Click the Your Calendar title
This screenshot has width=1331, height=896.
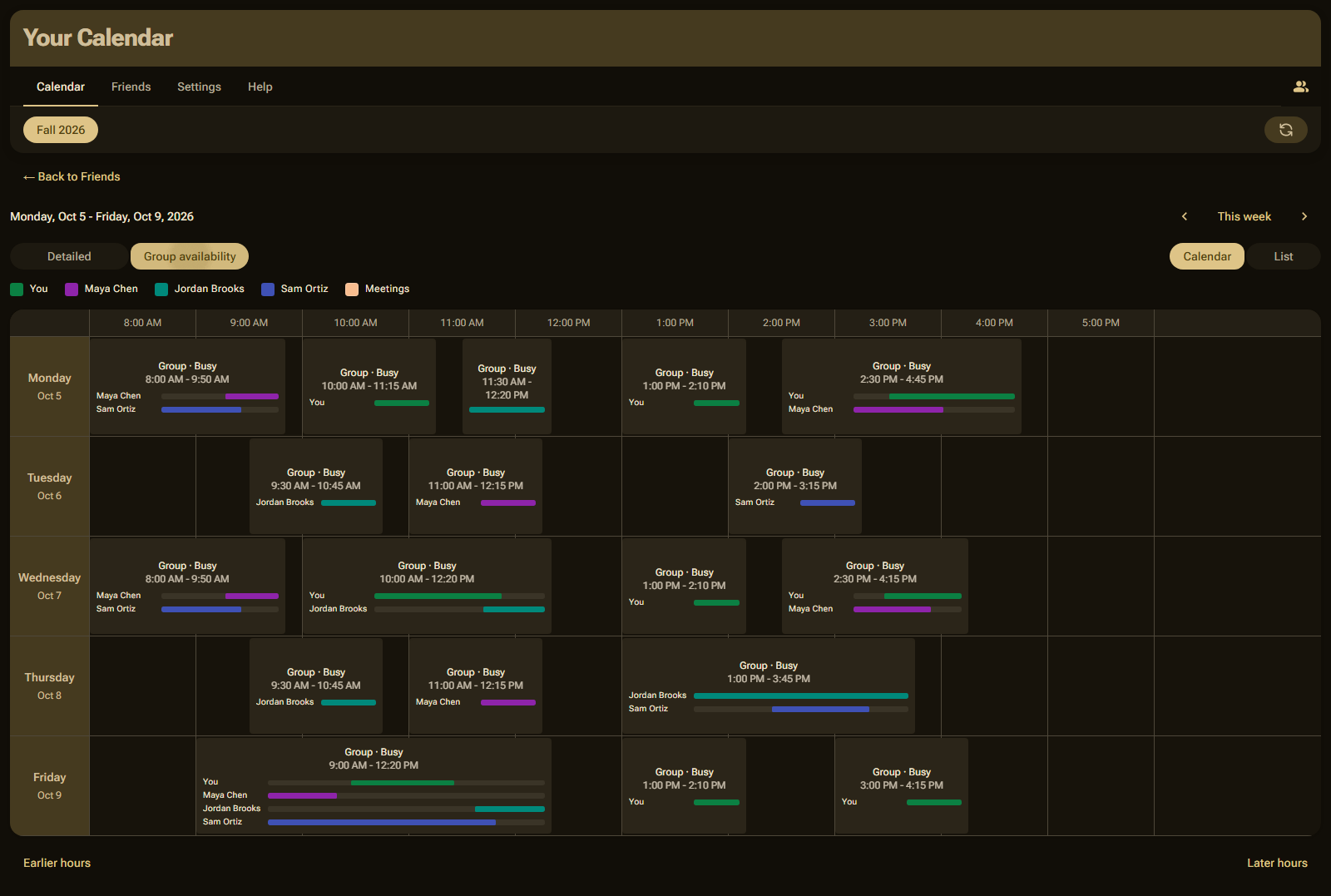98,37
